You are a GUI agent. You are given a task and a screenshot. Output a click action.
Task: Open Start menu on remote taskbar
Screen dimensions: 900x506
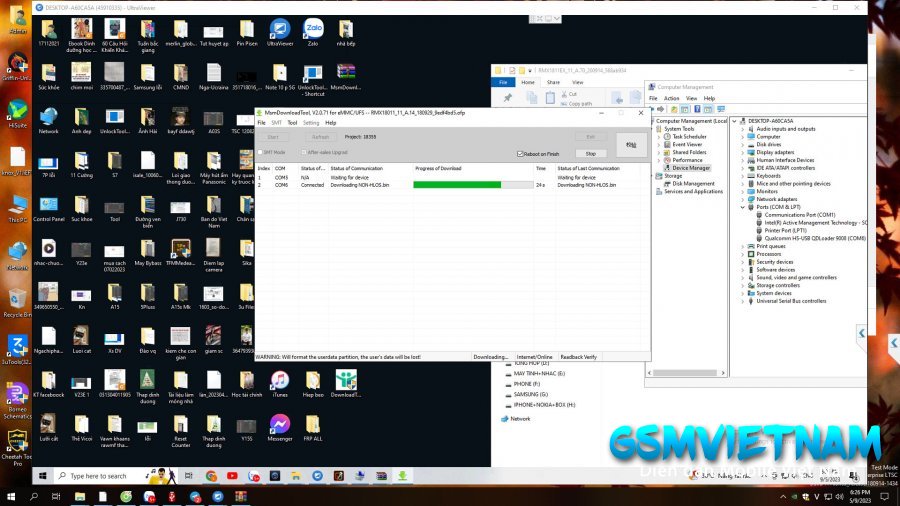tap(42, 476)
